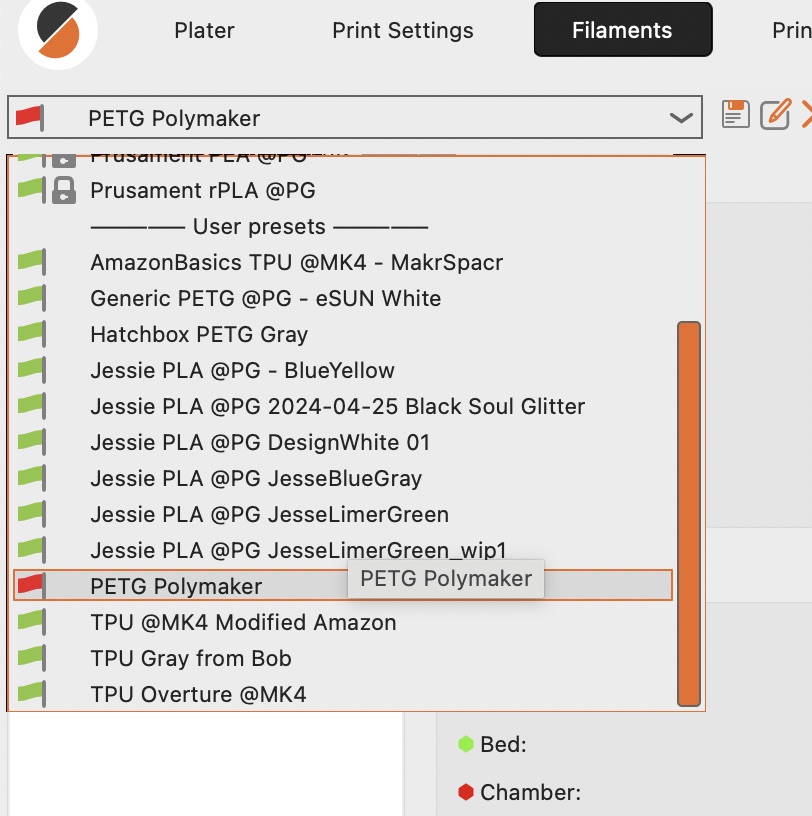
Task: Select highlighted PETG Polymaker list entry
Action: [x=342, y=585]
